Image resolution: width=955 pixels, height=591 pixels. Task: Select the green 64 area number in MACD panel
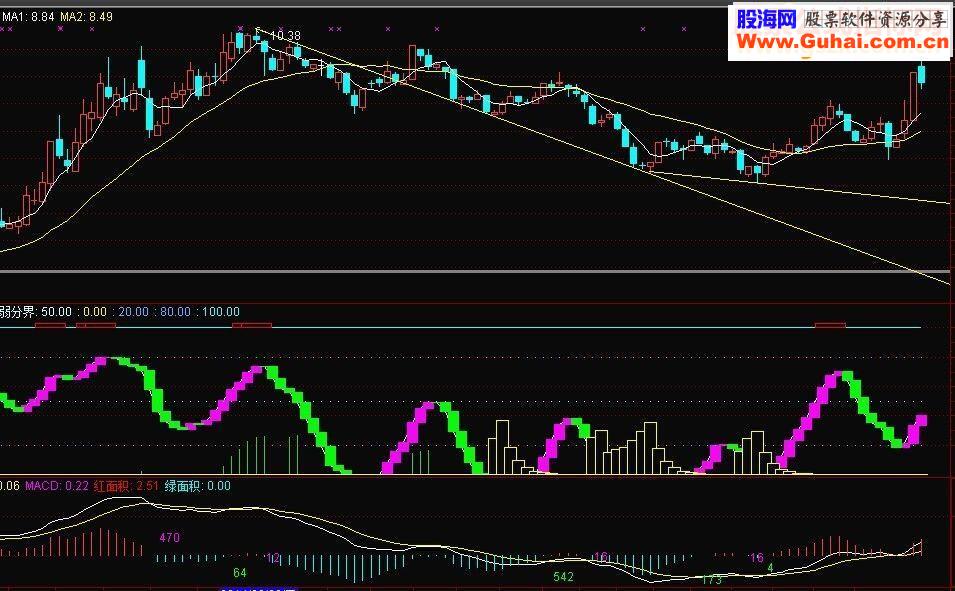coord(240,573)
